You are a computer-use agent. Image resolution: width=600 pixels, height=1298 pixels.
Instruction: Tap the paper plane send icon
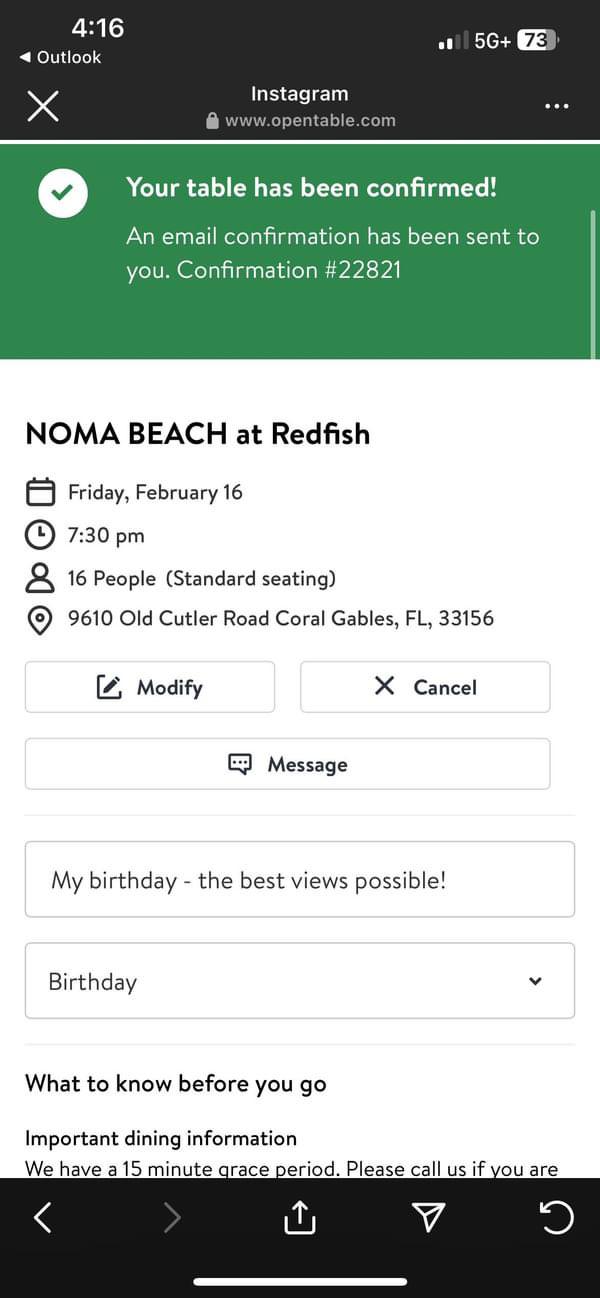tap(428, 1217)
